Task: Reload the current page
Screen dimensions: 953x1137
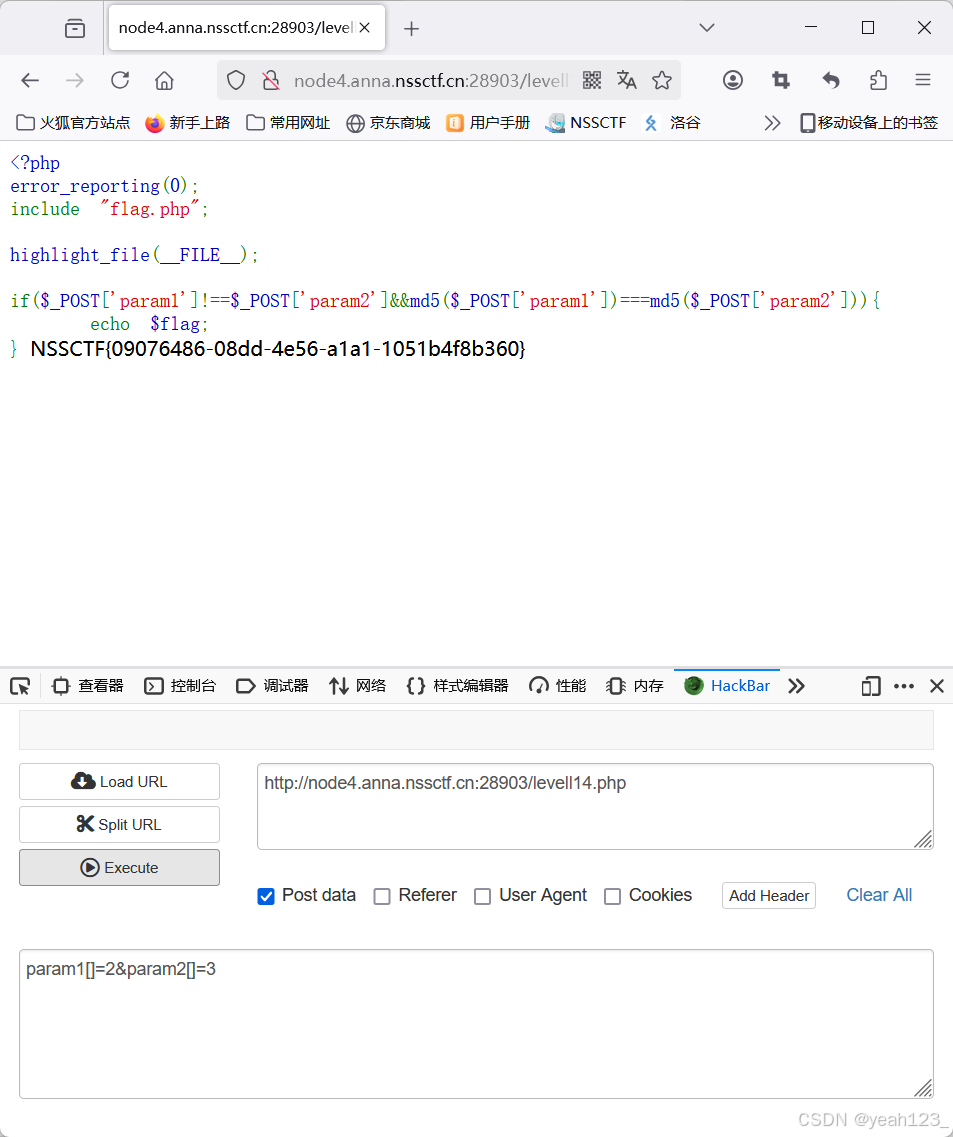Action: pyautogui.click(x=120, y=80)
